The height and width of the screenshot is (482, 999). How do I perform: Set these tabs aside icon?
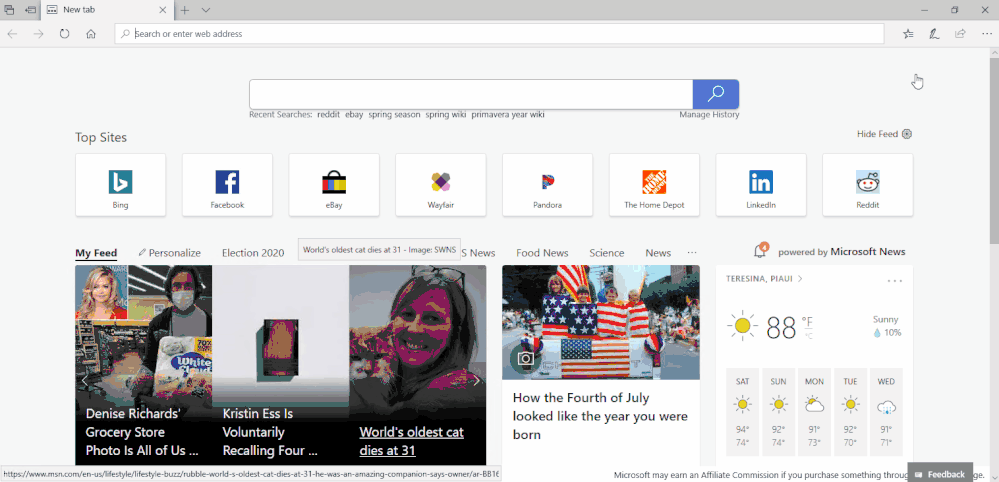coord(30,10)
